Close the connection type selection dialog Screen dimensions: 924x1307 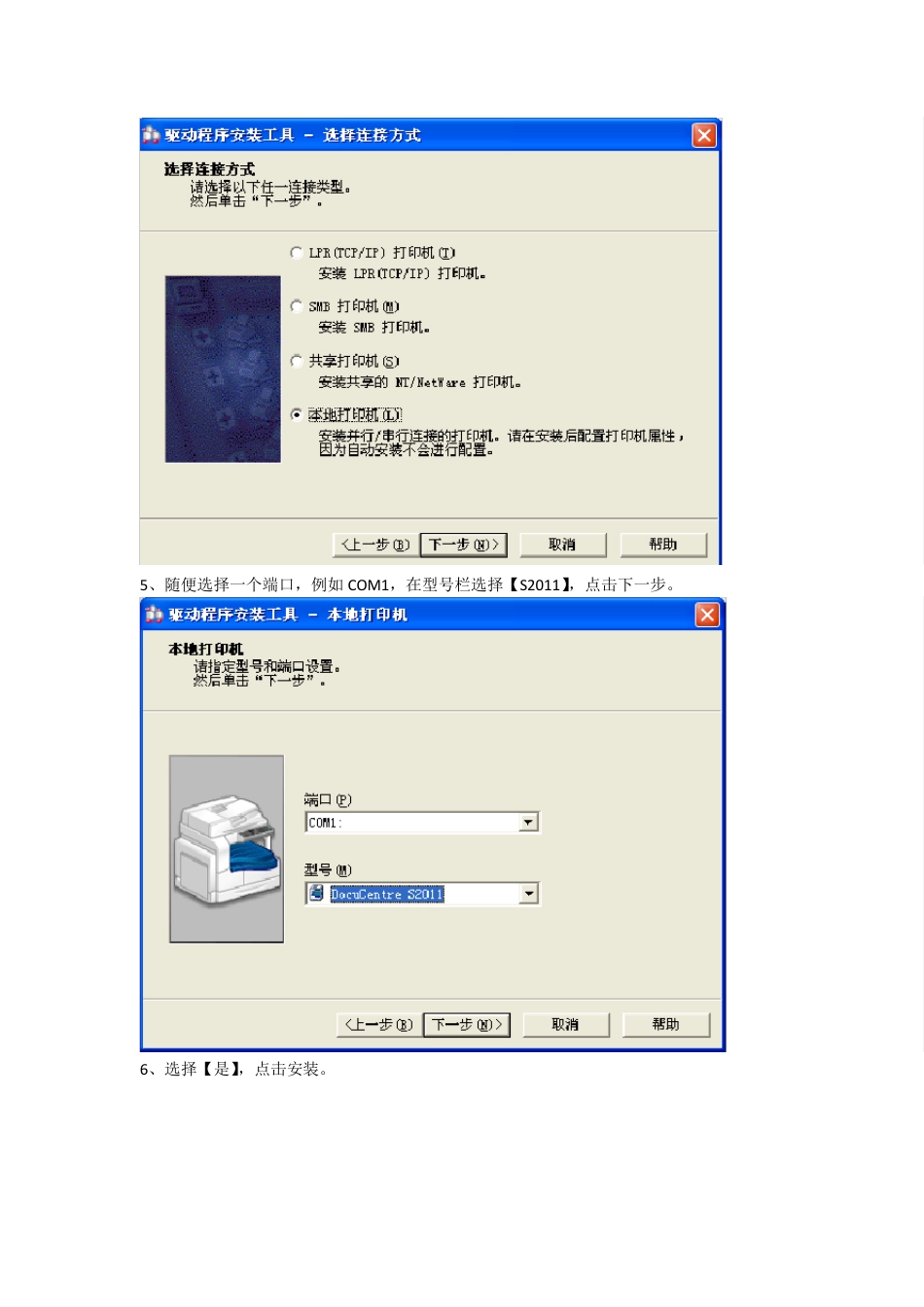coord(704,135)
